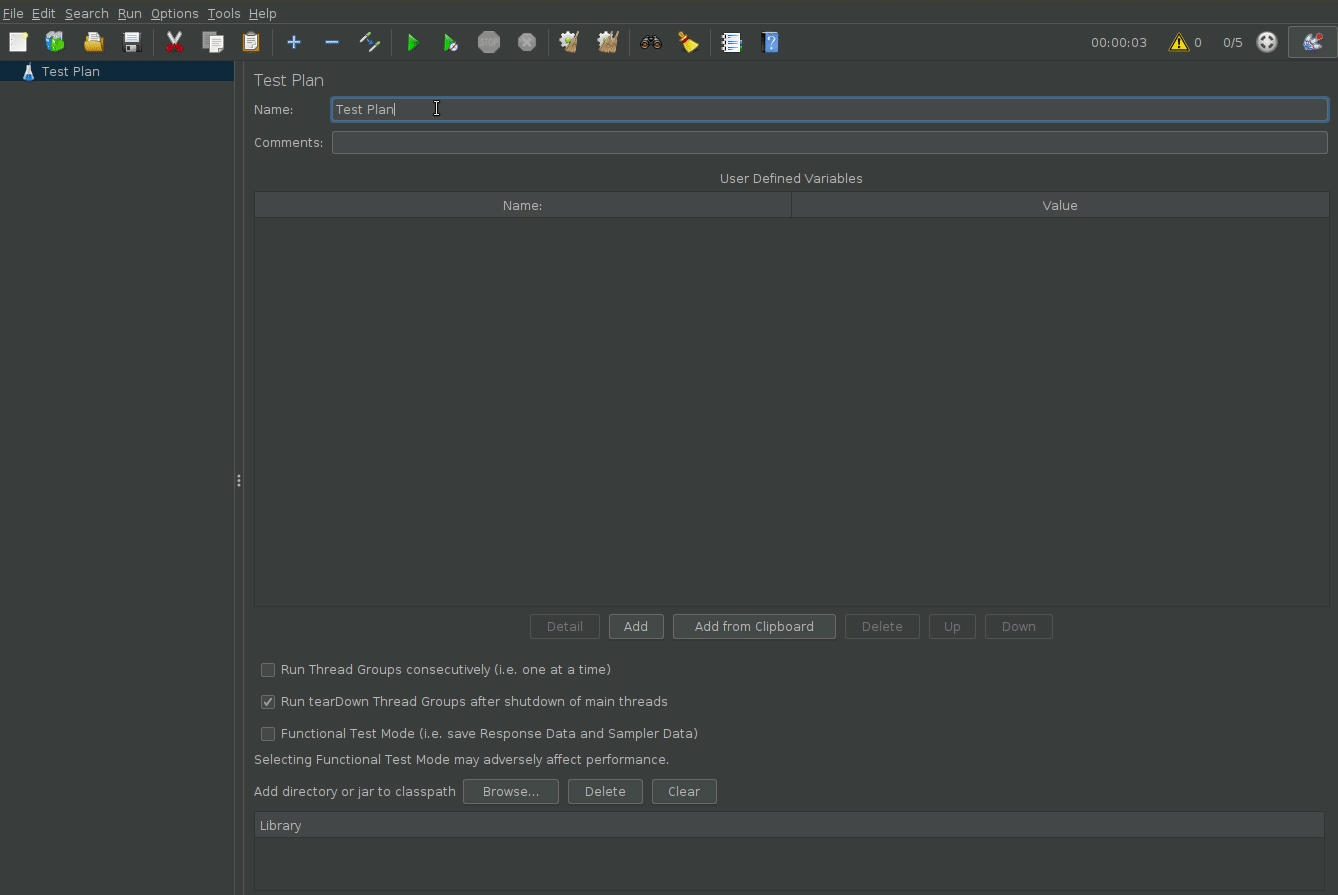Click the Reset Search icon
Screen dimensions: 1338x895
(x=689, y=42)
